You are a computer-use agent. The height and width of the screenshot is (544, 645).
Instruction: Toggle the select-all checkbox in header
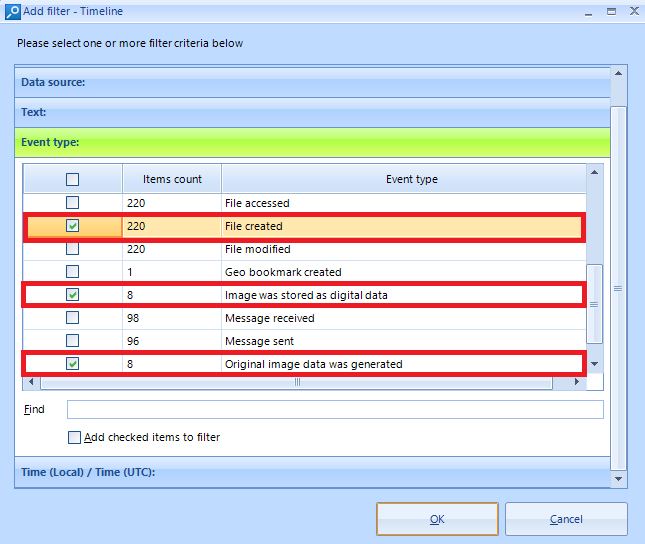[x=72, y=179]
